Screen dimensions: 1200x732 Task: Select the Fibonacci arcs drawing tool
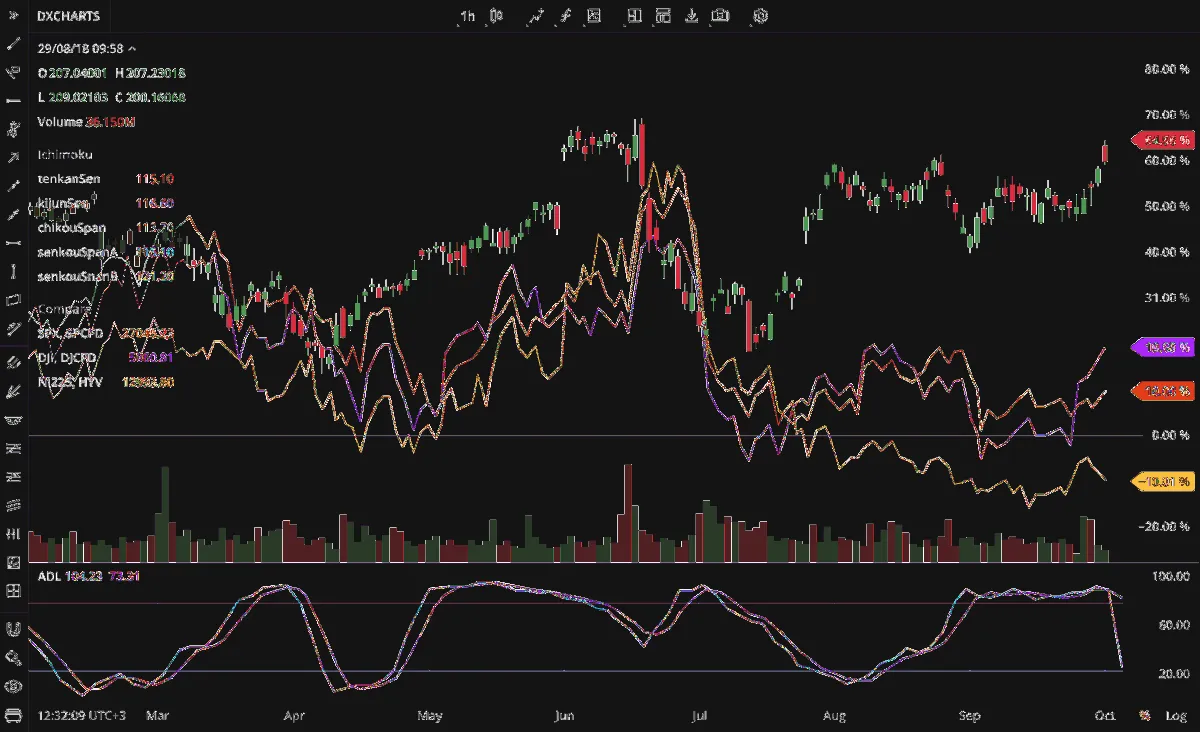[13, 420]
